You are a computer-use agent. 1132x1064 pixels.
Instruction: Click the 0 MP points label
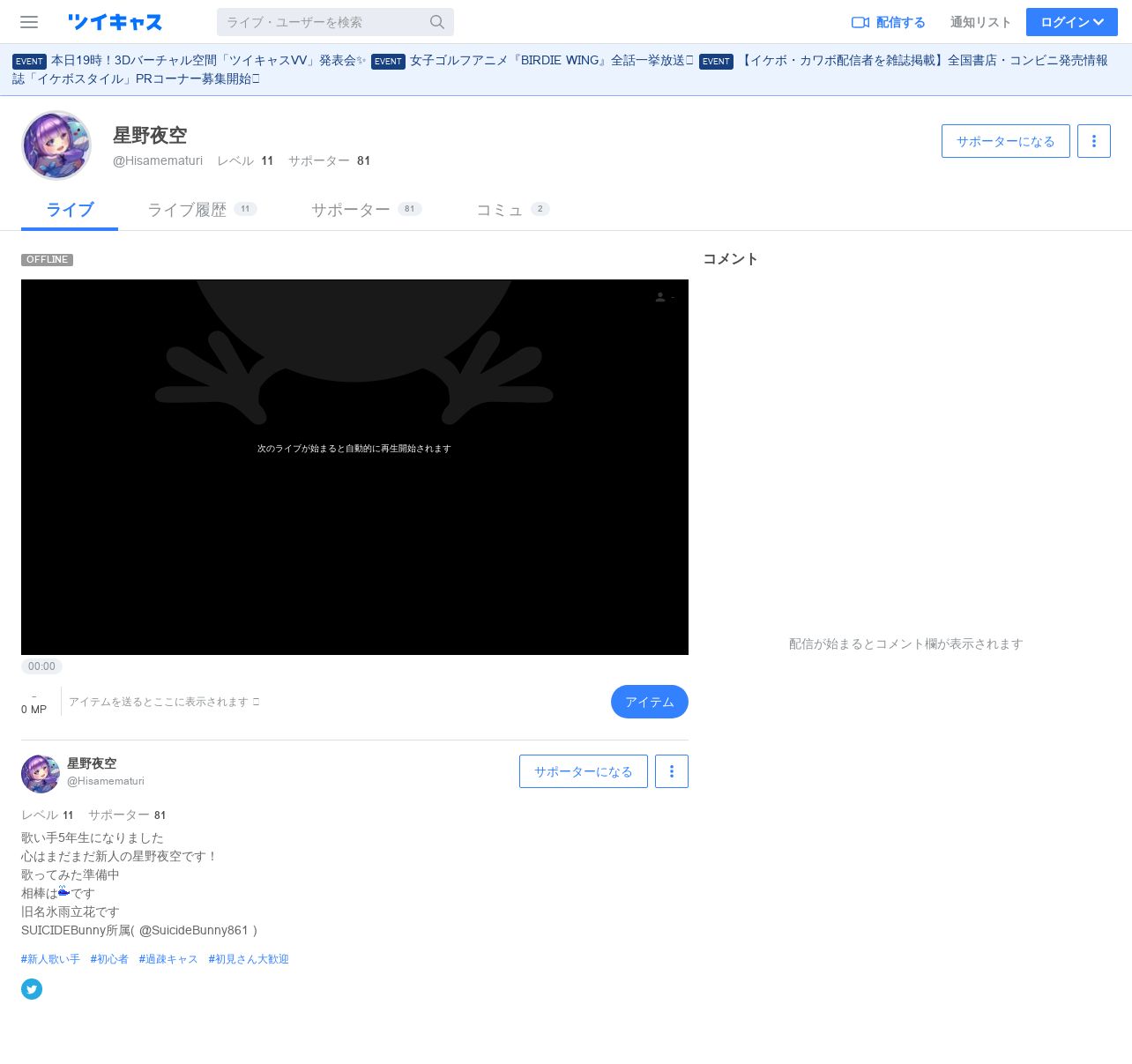34,710
